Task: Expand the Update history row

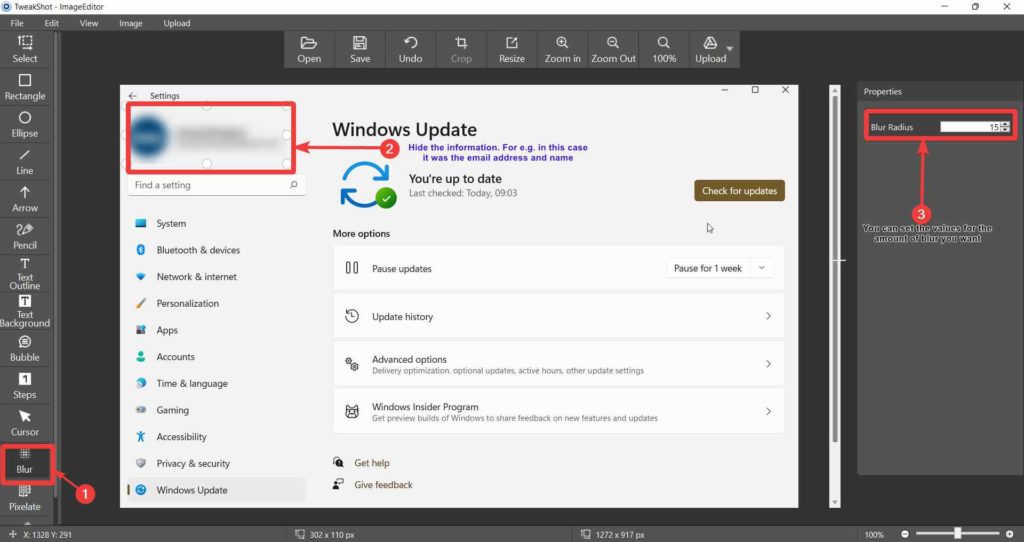Action: click(x=558, y=316)
